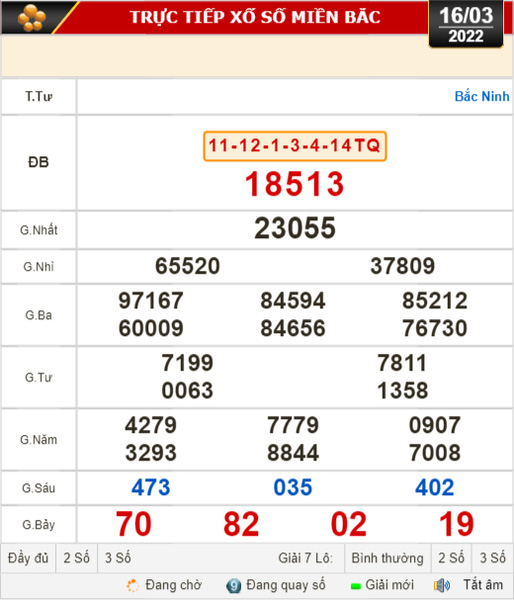Click the fifth prize number 7008
This screenshot has height=600, width=514.
point(435,453)
